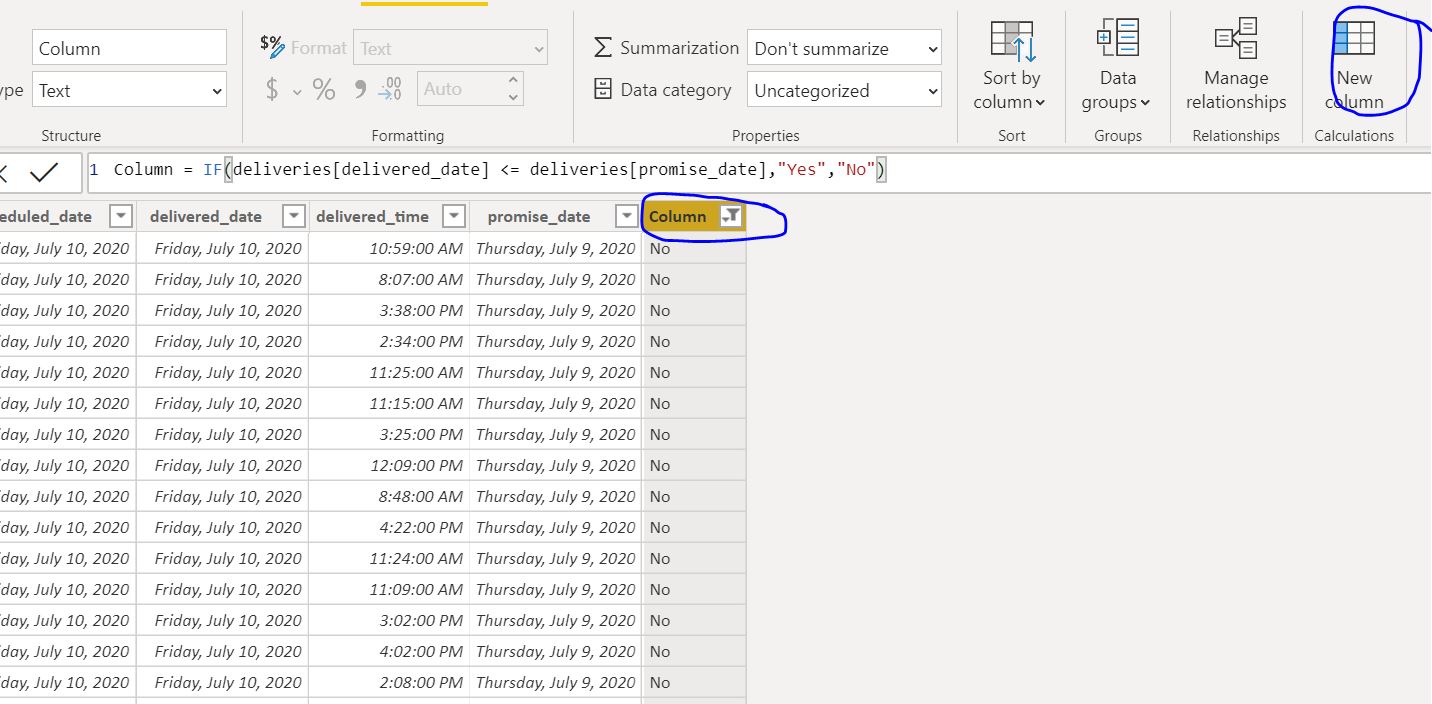This screenshot has height=704, width=1432.
Task: Open the Data groups menu
Action: coord(1117,65)
